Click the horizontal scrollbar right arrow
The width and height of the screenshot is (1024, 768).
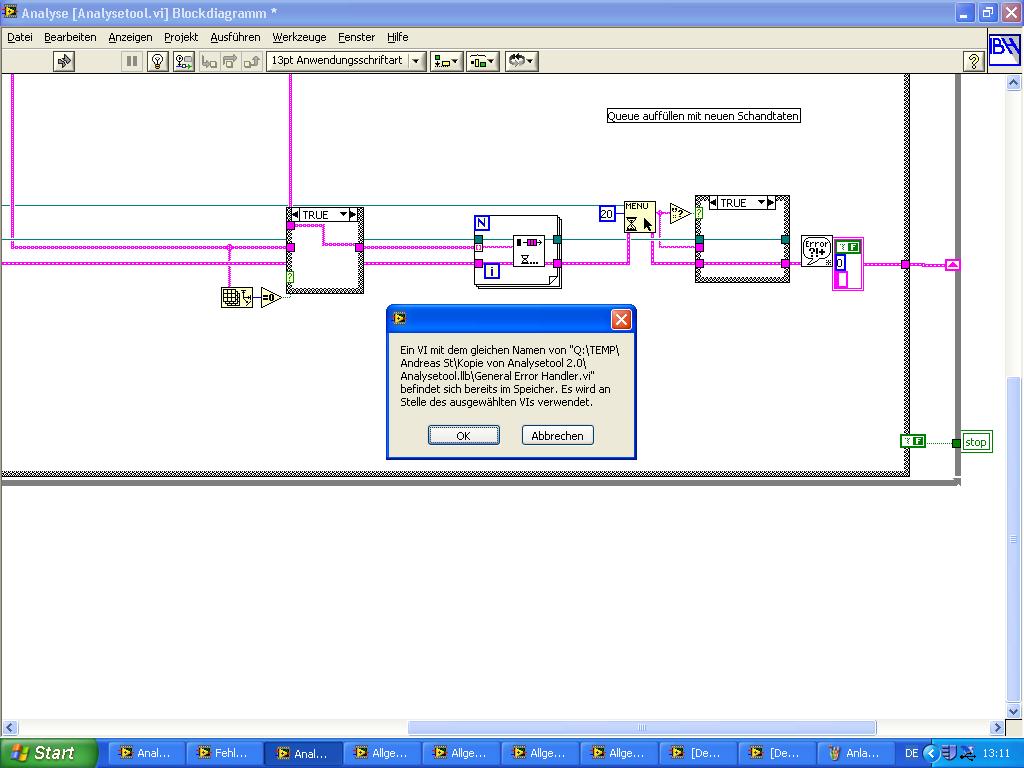(997, 728)
